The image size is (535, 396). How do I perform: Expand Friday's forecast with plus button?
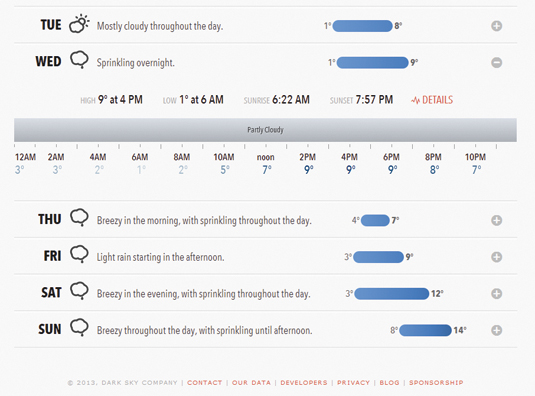click(x=496, y=257)
